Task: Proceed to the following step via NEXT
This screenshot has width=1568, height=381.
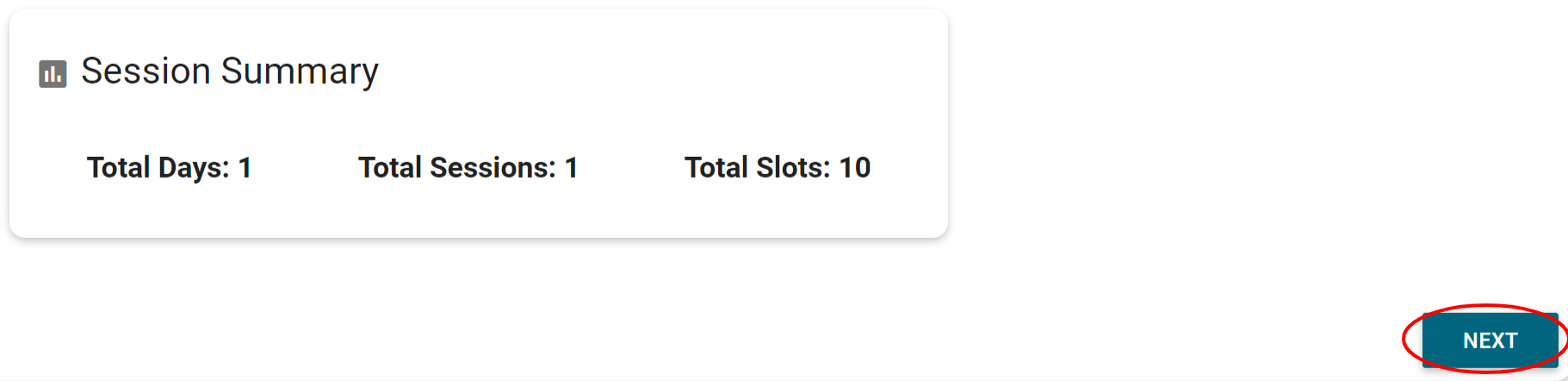Action: pyautogui.click(x=1490, y=340)
